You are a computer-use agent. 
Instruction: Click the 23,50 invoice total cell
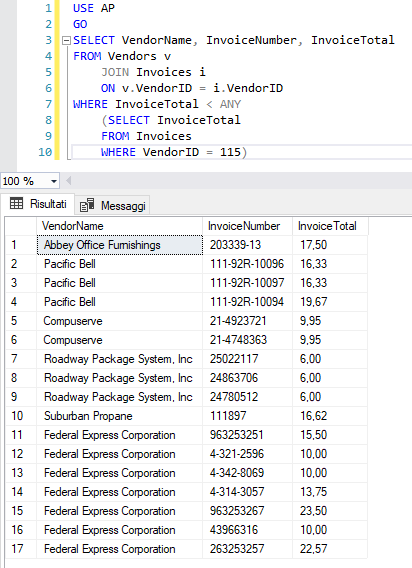point(330,511)
